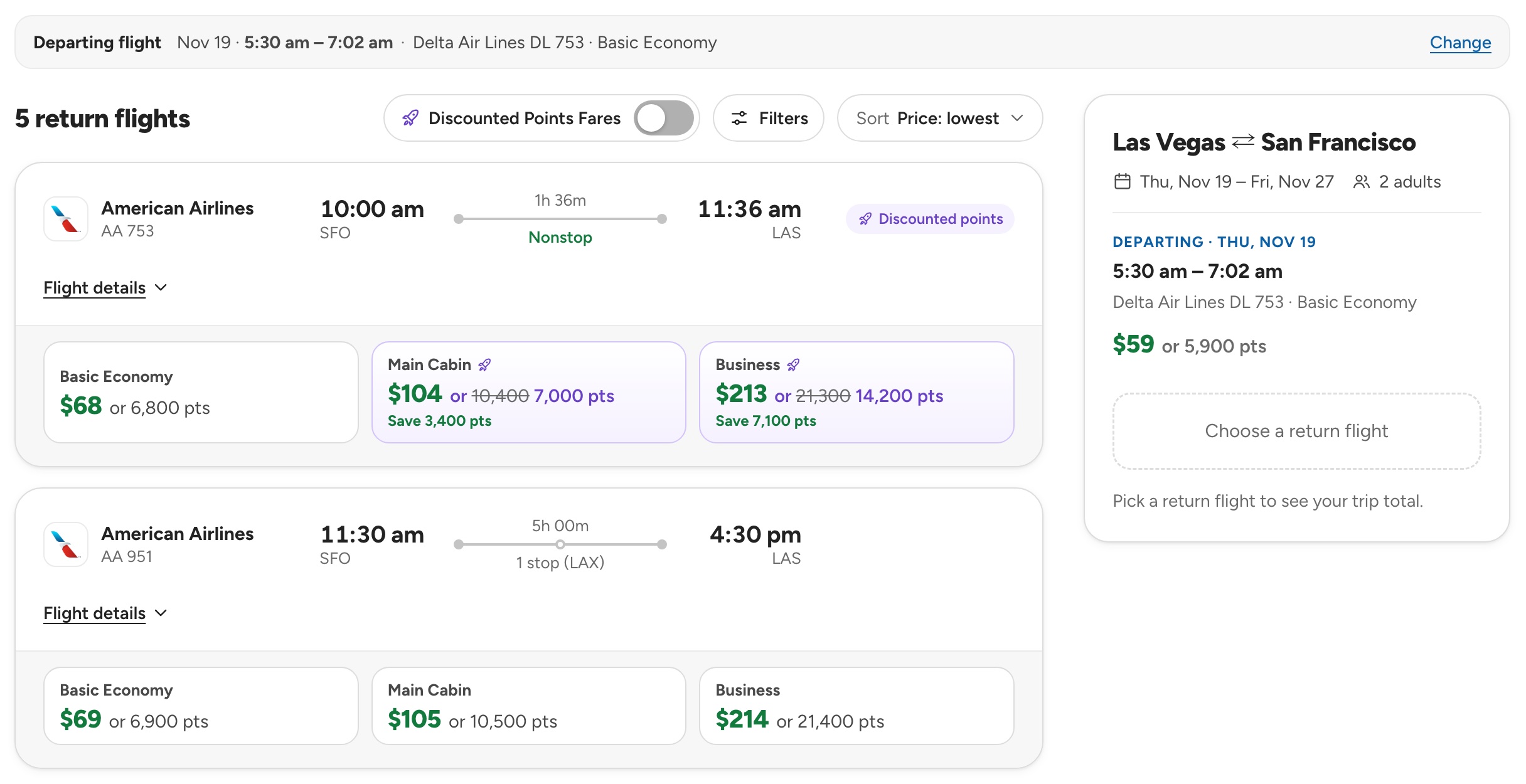Click DEPARTING · THU, NOV 19 label in summary
Image resolution: width=1526 pixels, height=784 pixels.
[1214, 242]
